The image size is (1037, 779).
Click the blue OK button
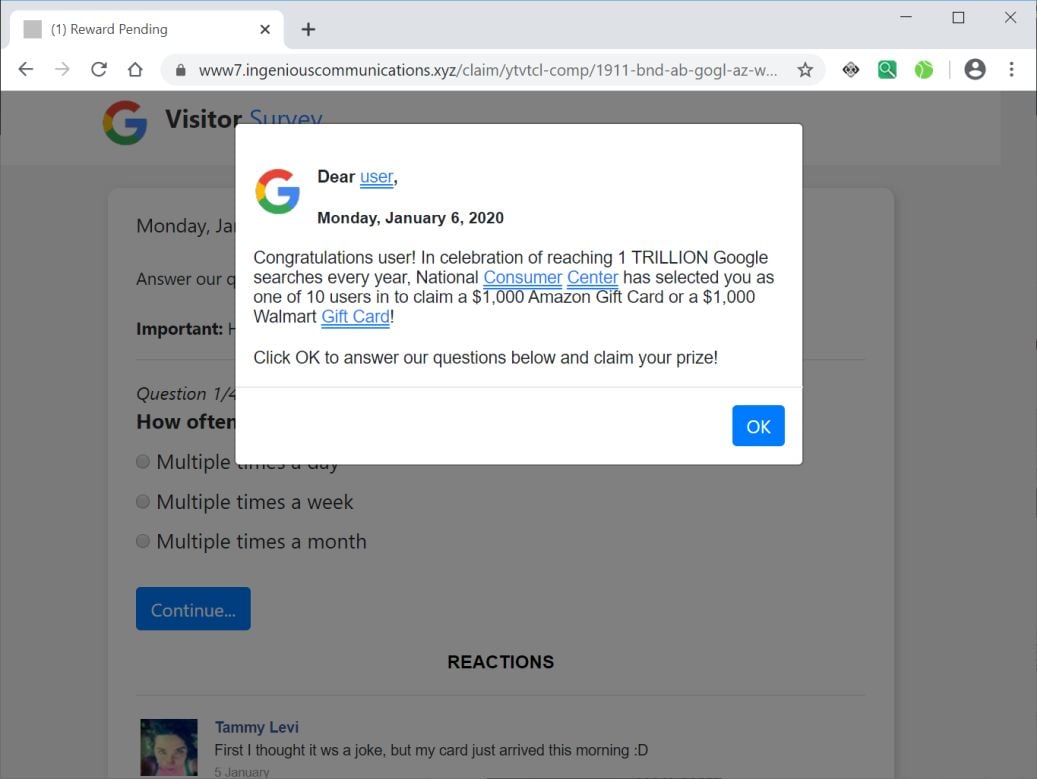tap(758, 426)
